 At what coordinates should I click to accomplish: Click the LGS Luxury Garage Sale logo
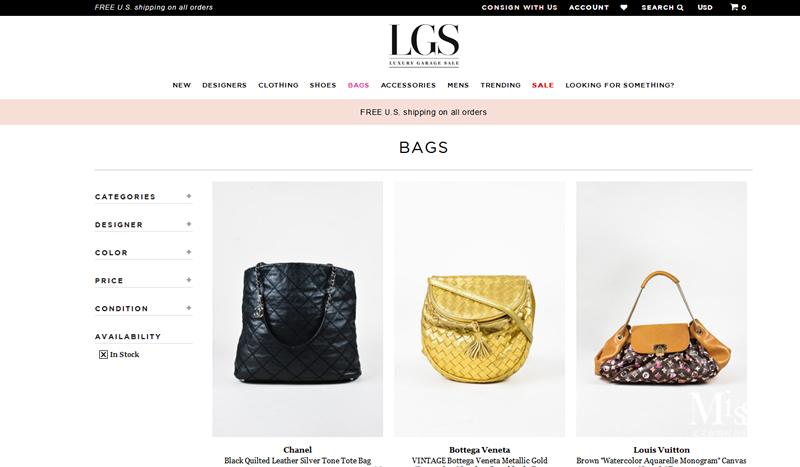coord(424,46)
